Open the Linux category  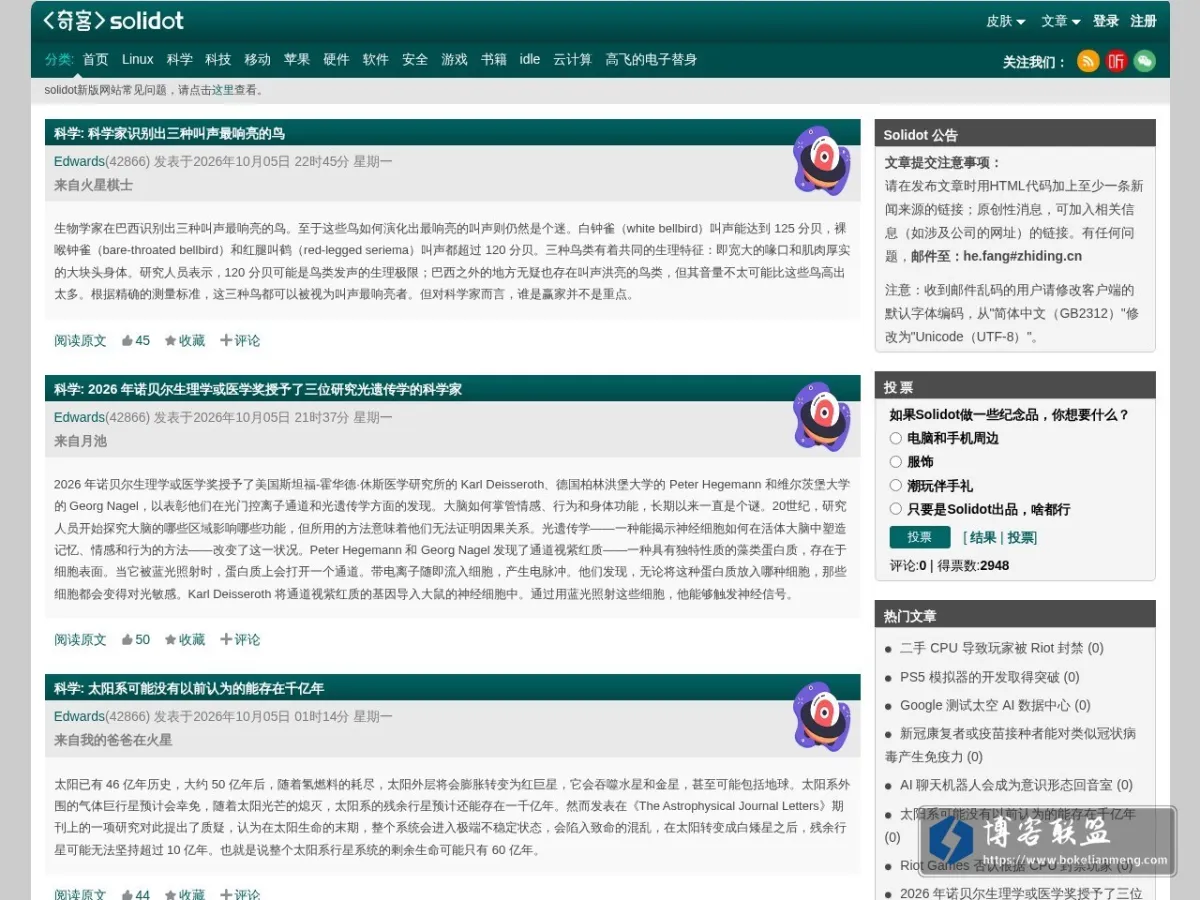(138, 59)
